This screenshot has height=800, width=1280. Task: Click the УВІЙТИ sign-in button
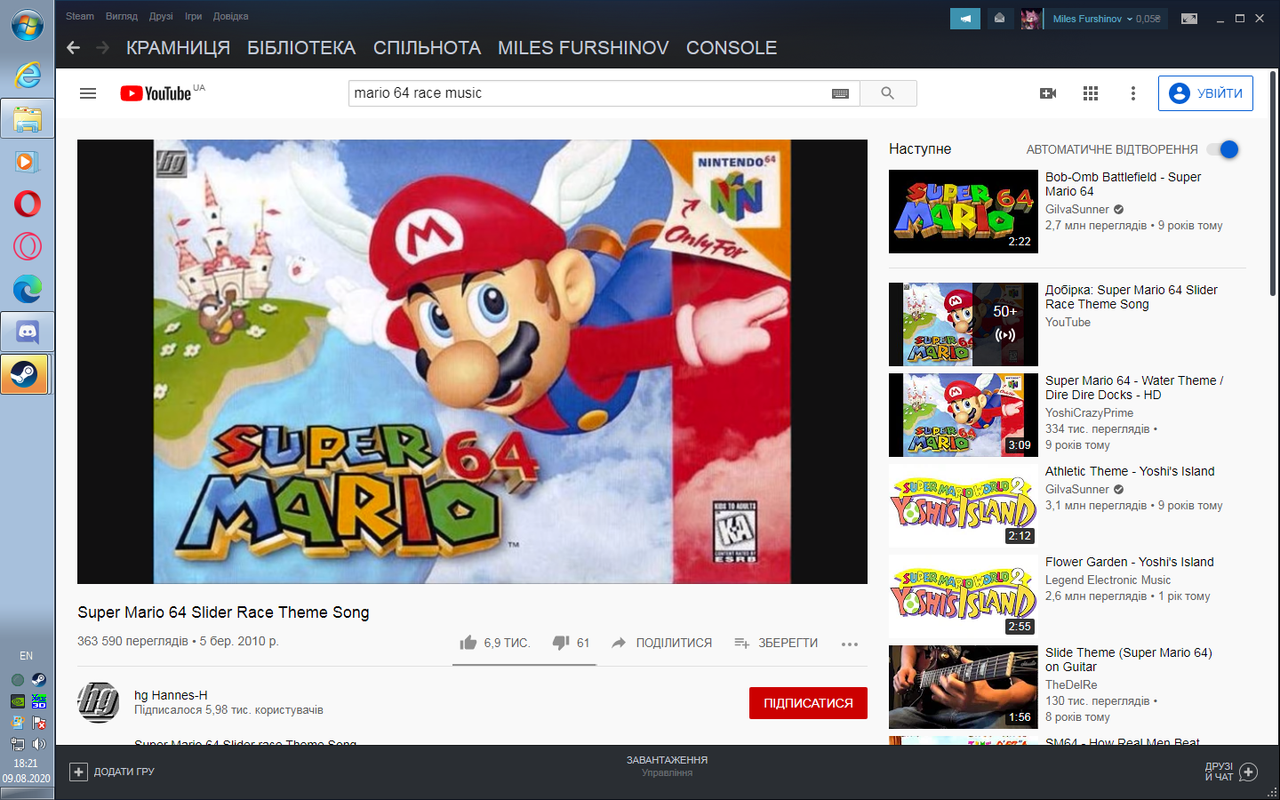tap(1206, 93)
